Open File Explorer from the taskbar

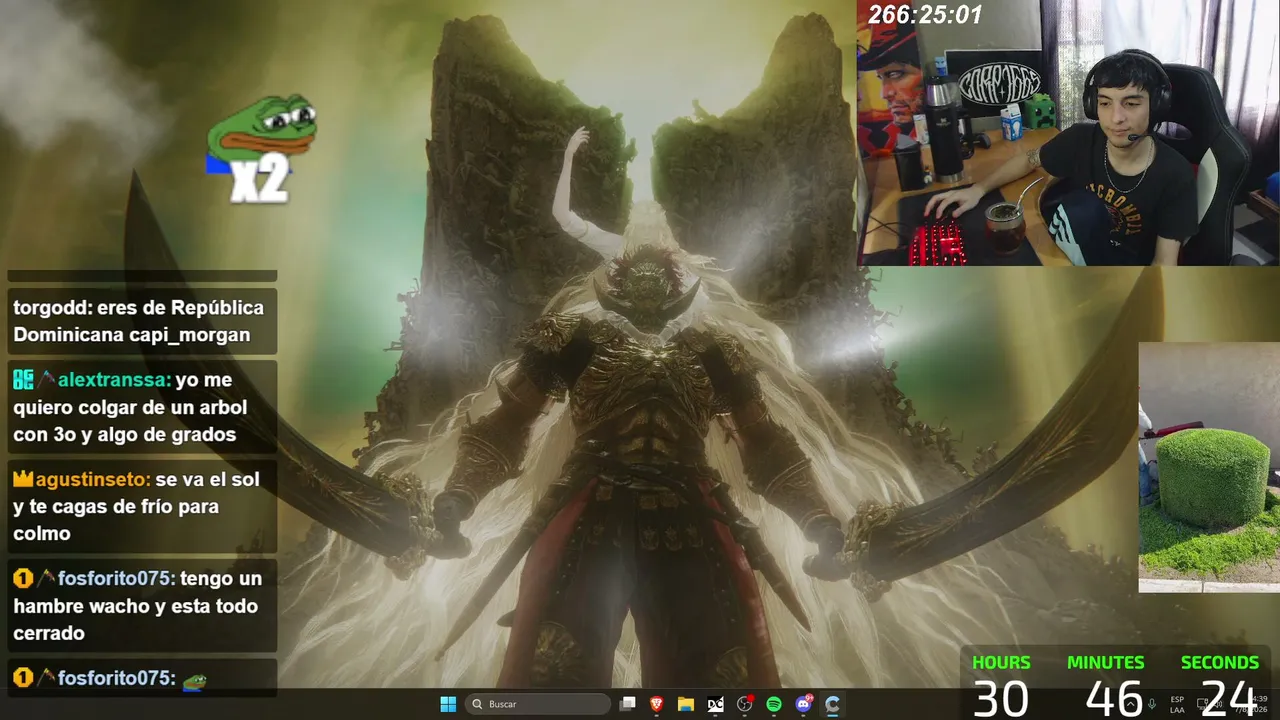click(x=686, y=704)
